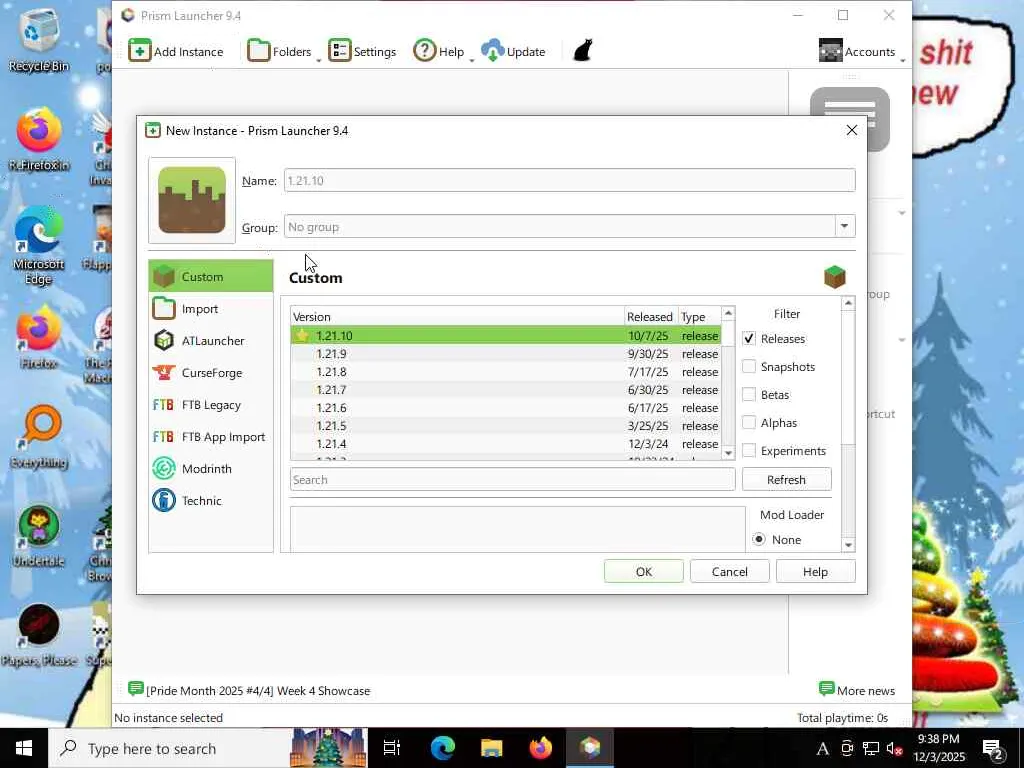
Task: Sort by the Type column header
Action: pos(699,317)
